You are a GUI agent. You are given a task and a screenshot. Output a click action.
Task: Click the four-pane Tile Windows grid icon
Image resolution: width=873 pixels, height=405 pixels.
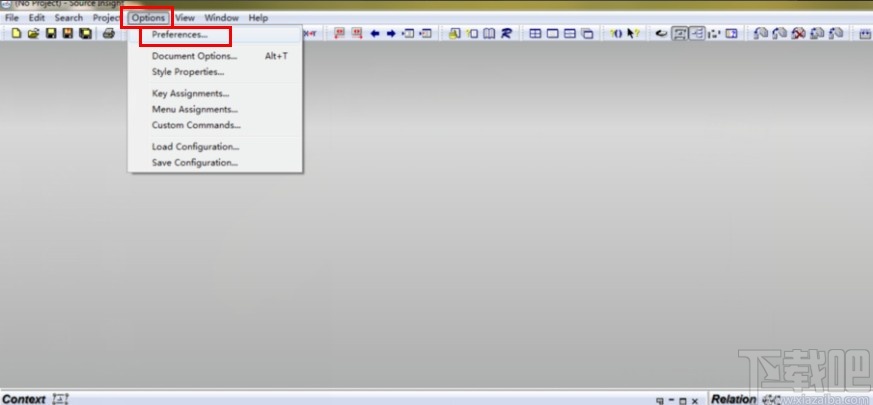535,33
